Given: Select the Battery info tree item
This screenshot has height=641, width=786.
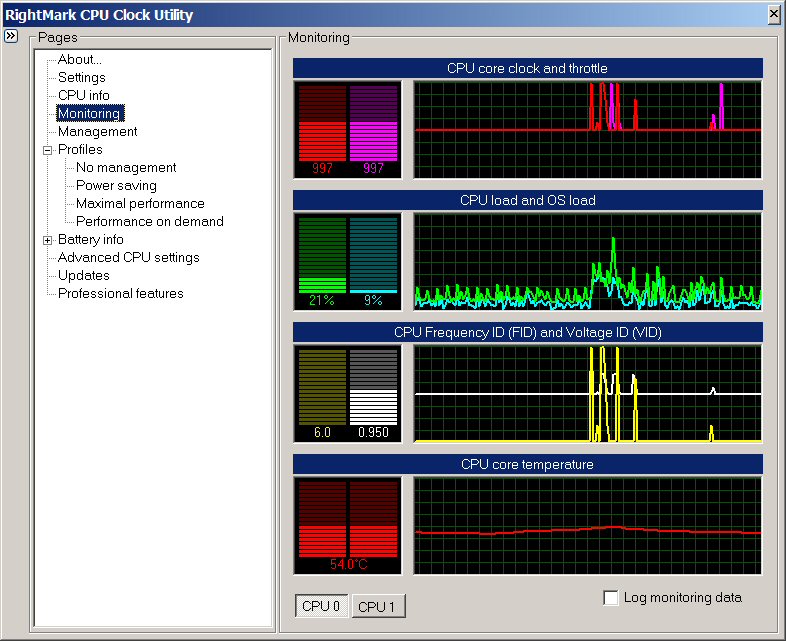Looking at the screenshot, I should pyautogui.click(x=91, y=240).
